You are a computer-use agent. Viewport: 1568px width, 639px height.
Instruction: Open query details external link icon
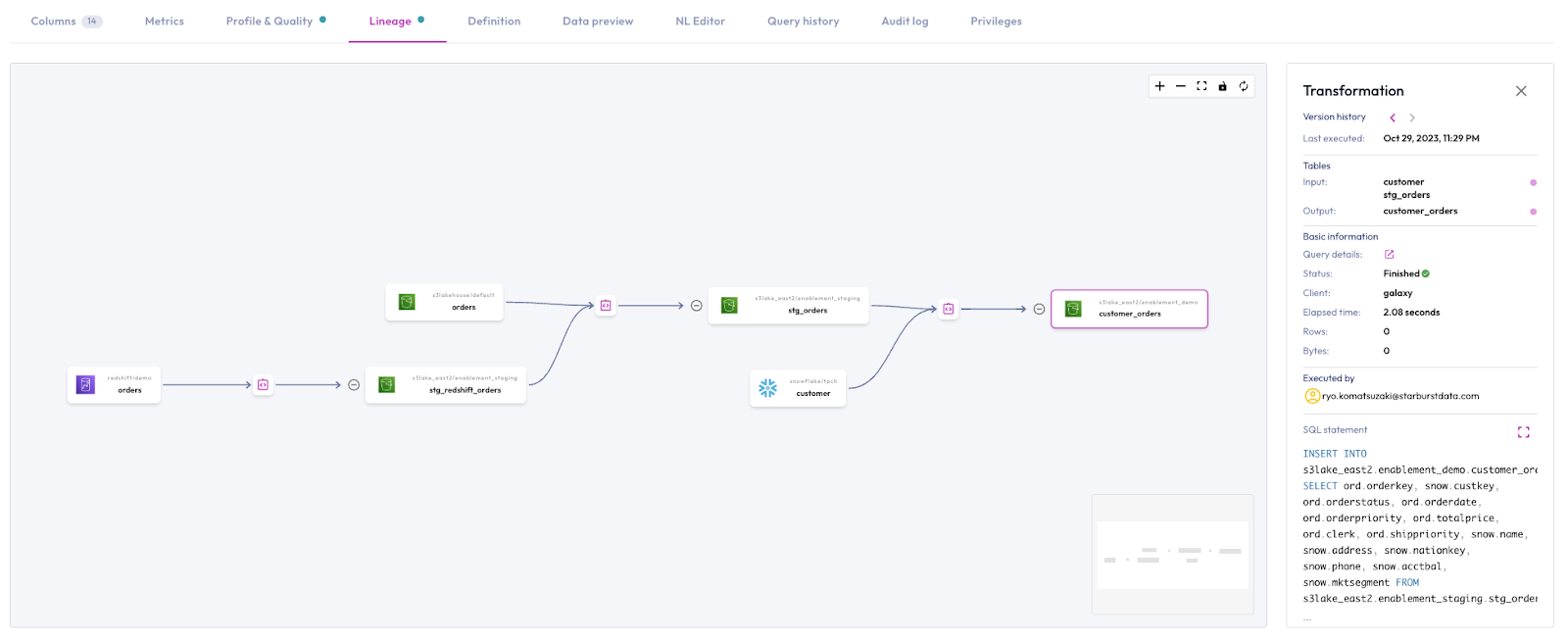click(1389, 255)
